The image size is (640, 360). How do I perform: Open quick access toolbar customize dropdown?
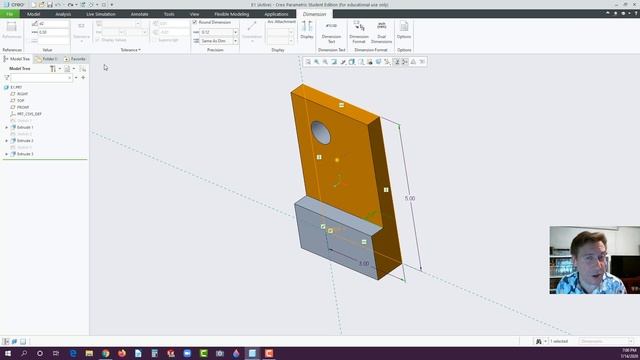click(x=112, y=4)
